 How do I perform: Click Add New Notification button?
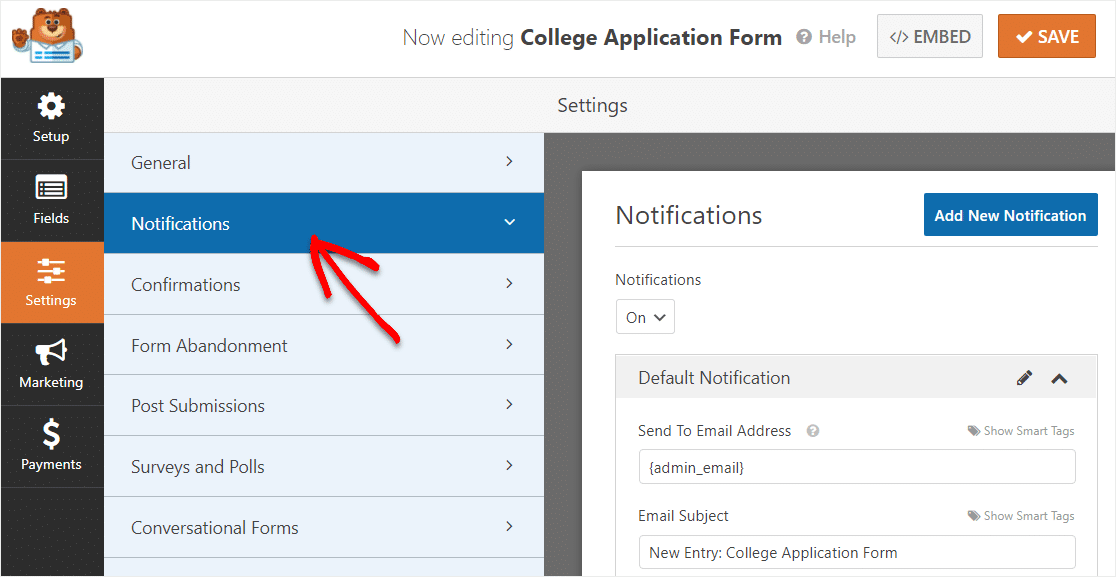(1010, 216)
